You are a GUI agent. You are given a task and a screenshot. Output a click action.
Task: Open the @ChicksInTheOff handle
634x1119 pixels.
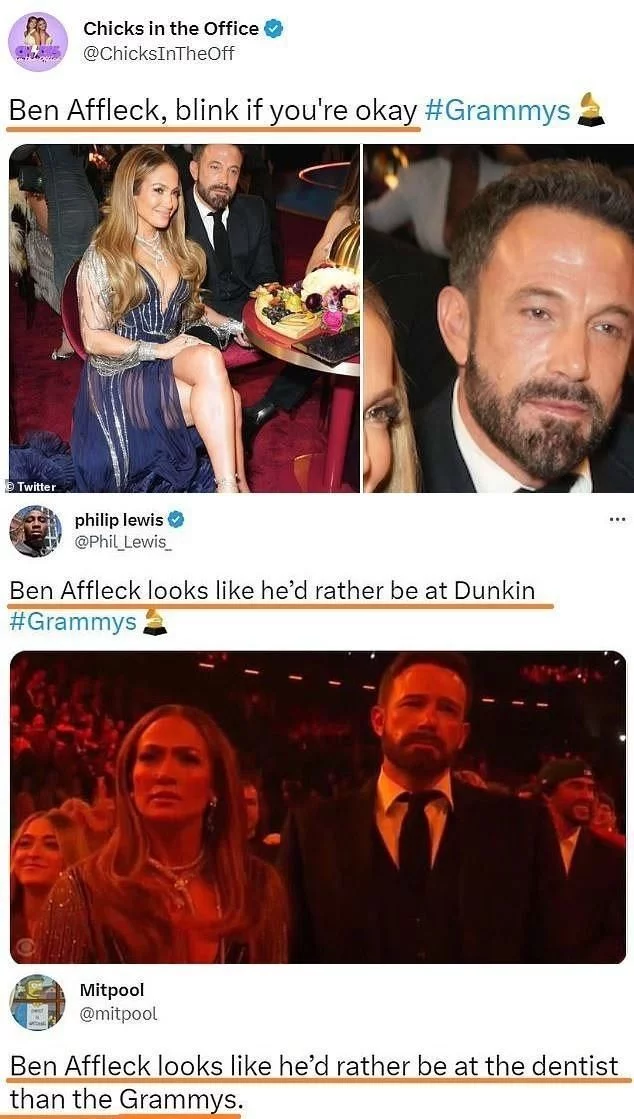[159, 53]
